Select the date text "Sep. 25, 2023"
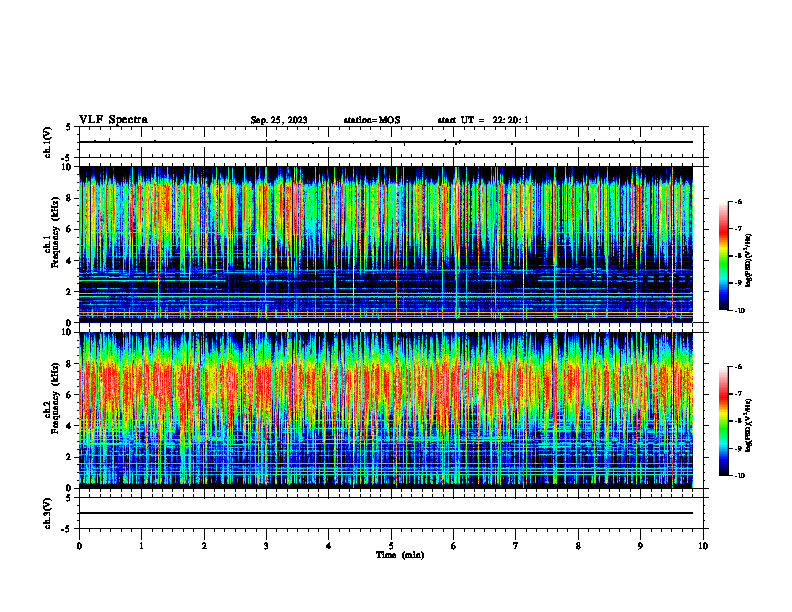This screenshot has height=612, width=792. 279,120
